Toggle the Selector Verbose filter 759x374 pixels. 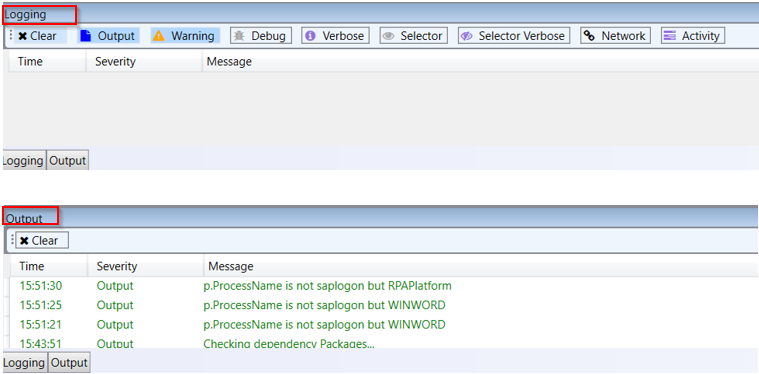(514, 36)
